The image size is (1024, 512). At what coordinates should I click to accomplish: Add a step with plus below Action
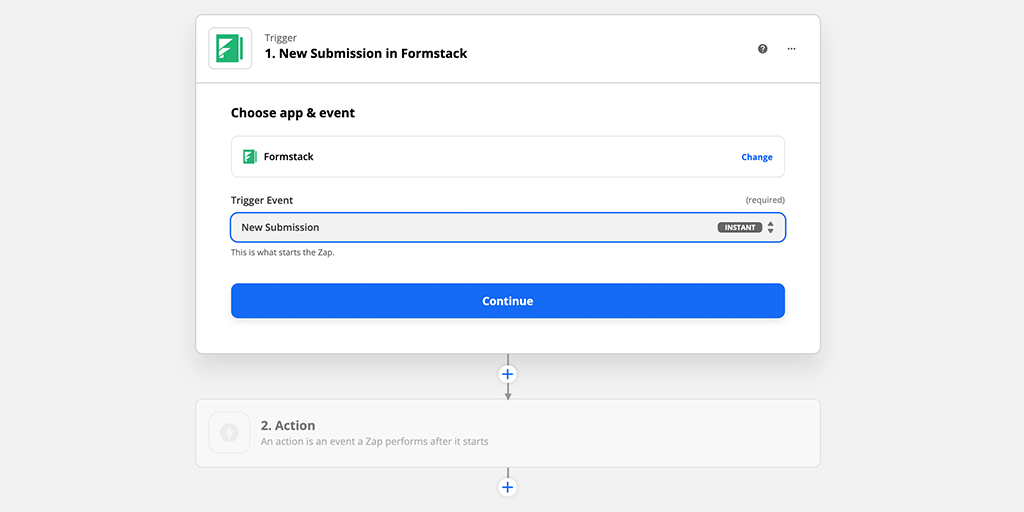507,487
